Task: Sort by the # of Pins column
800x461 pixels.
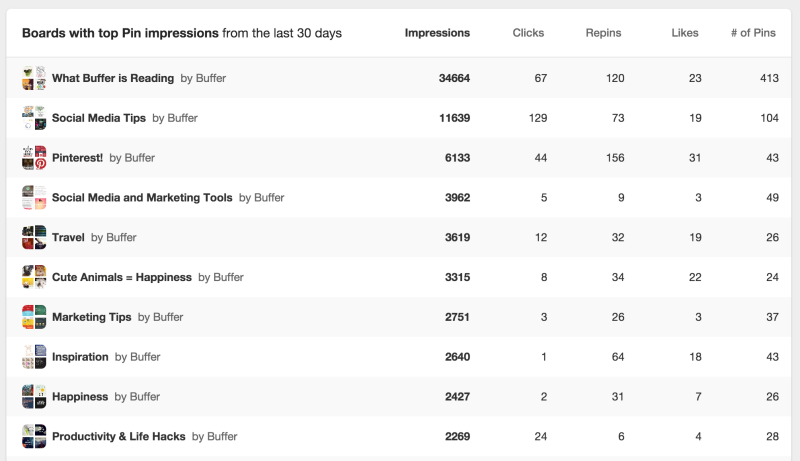Action: pyautogui.click(x=753, y=33)
